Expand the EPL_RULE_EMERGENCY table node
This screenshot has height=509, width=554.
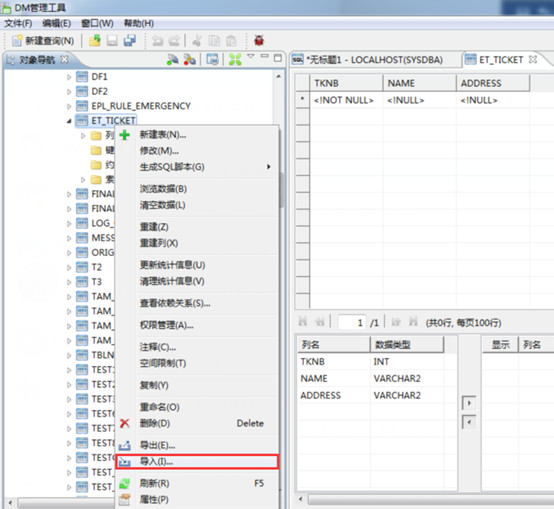pyautogui.click(x=69, y=106)
